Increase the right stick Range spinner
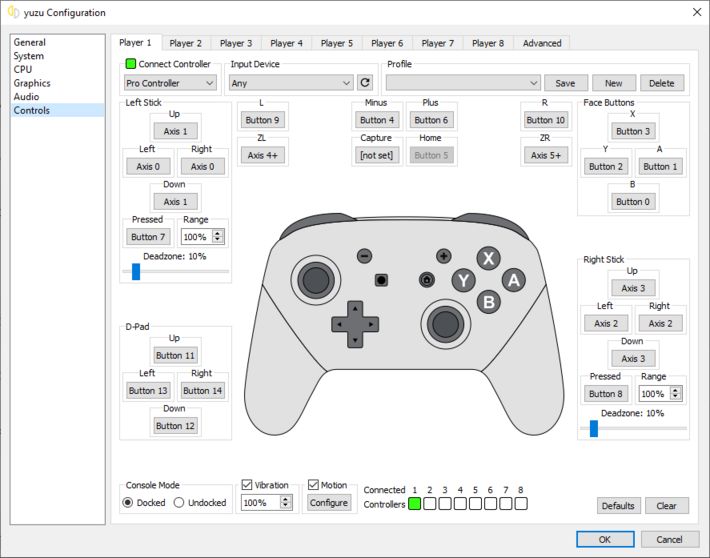 coord(676,390)
